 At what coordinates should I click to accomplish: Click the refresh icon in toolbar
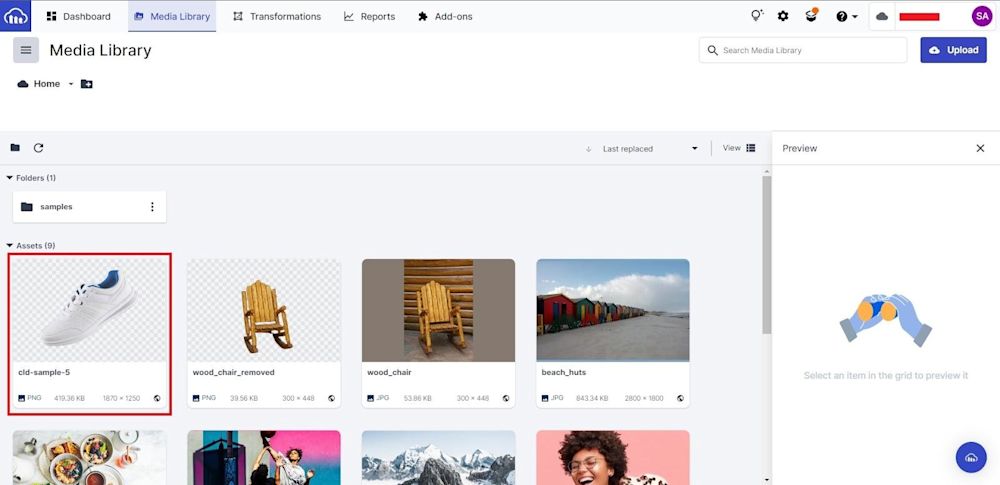(39, 148)
